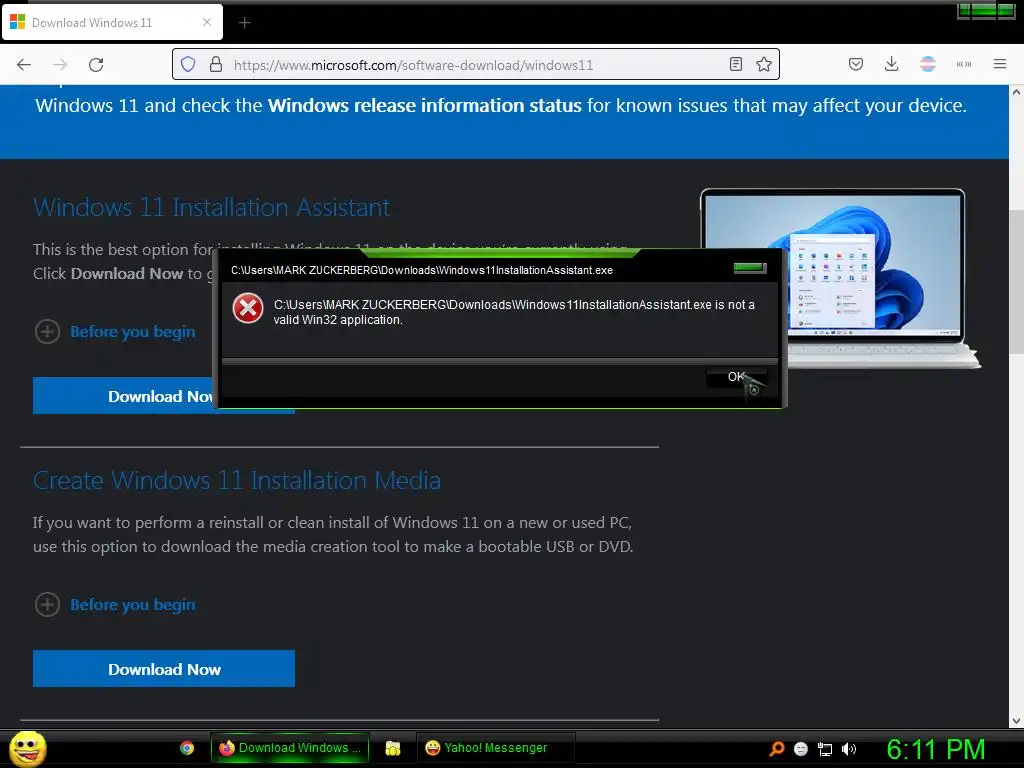Close the Download Windows 11 tab
This screenshot has height=768, width=1024.
[206, 22]
